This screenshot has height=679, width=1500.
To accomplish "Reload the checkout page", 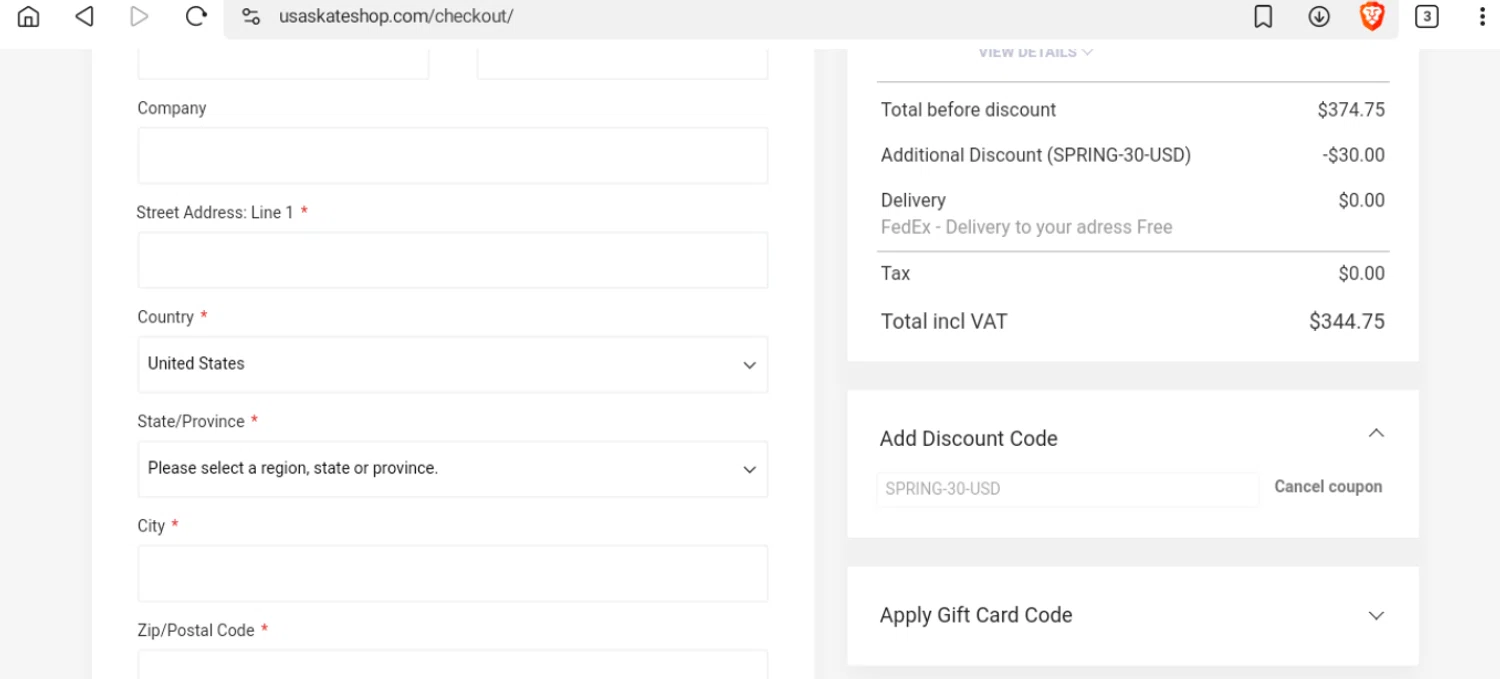I will click(x=196, y=16).
